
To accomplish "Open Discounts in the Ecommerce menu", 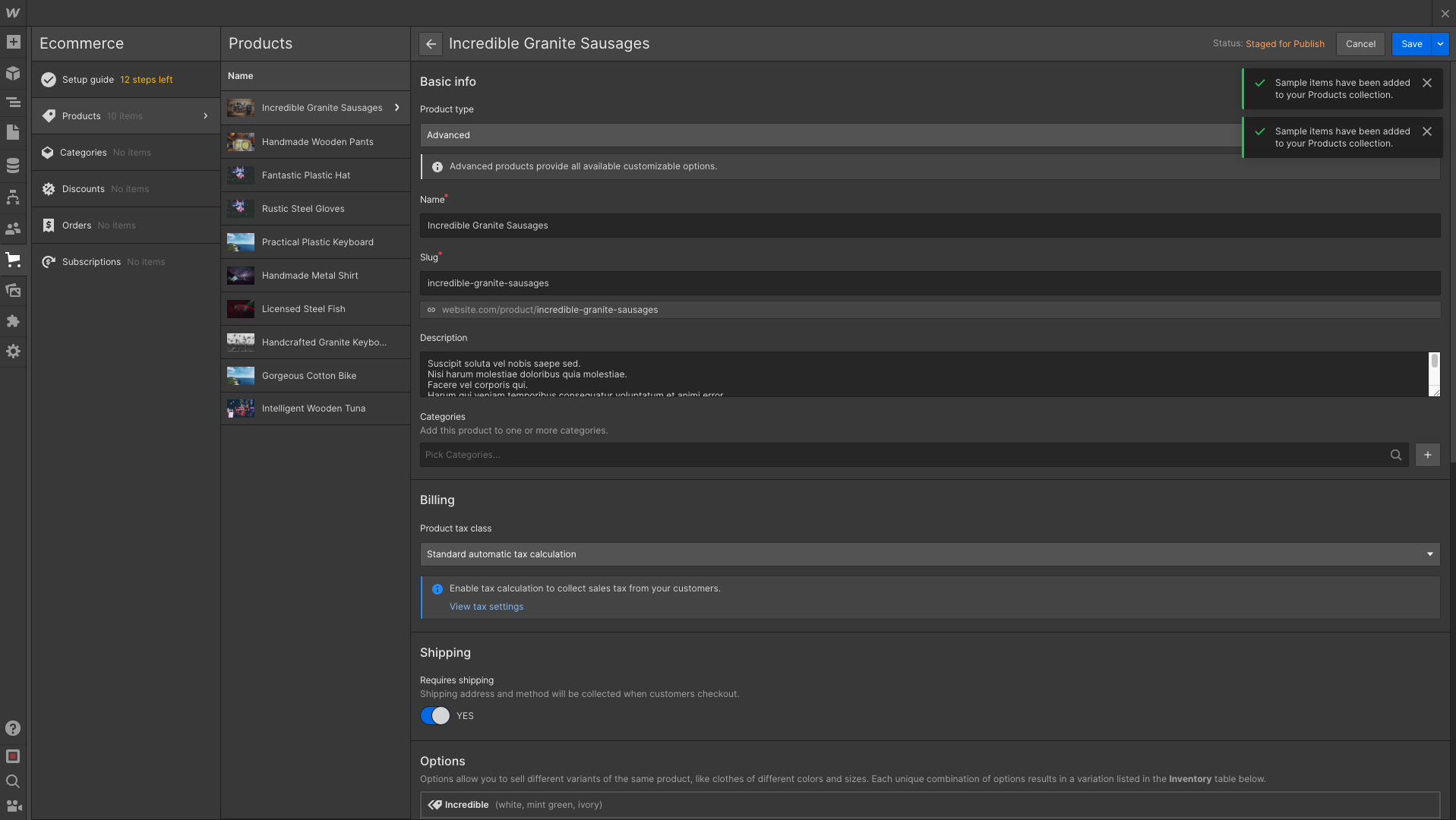I will point(84,189).
